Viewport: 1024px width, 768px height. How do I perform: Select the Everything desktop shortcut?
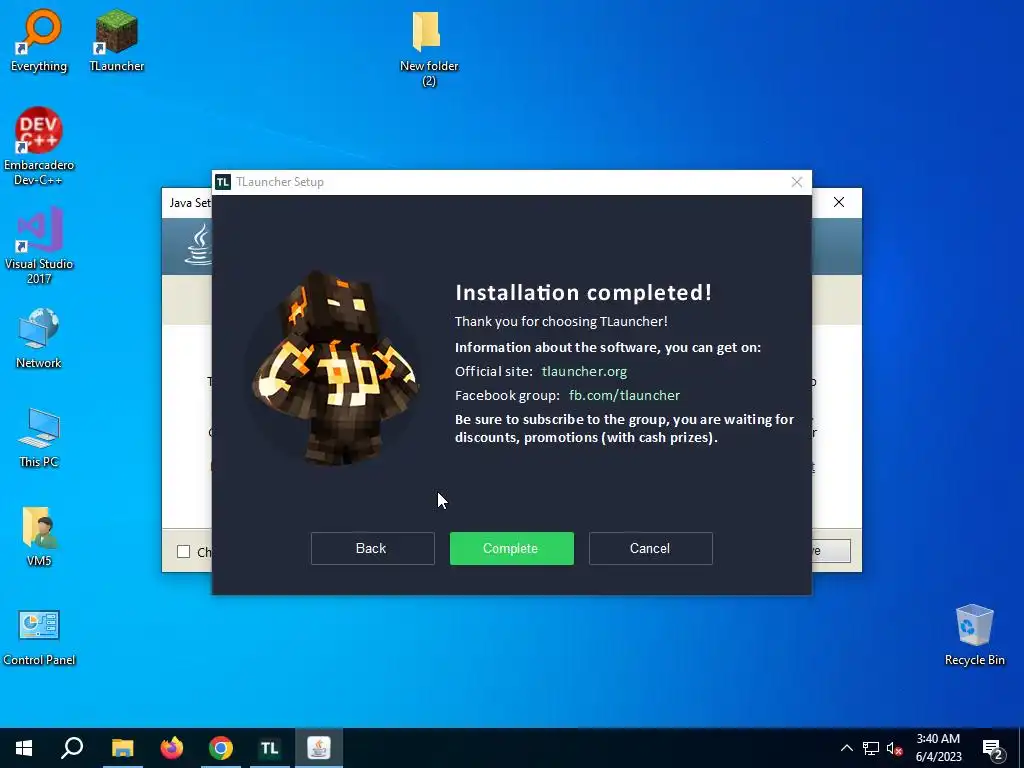pos(39,40)
